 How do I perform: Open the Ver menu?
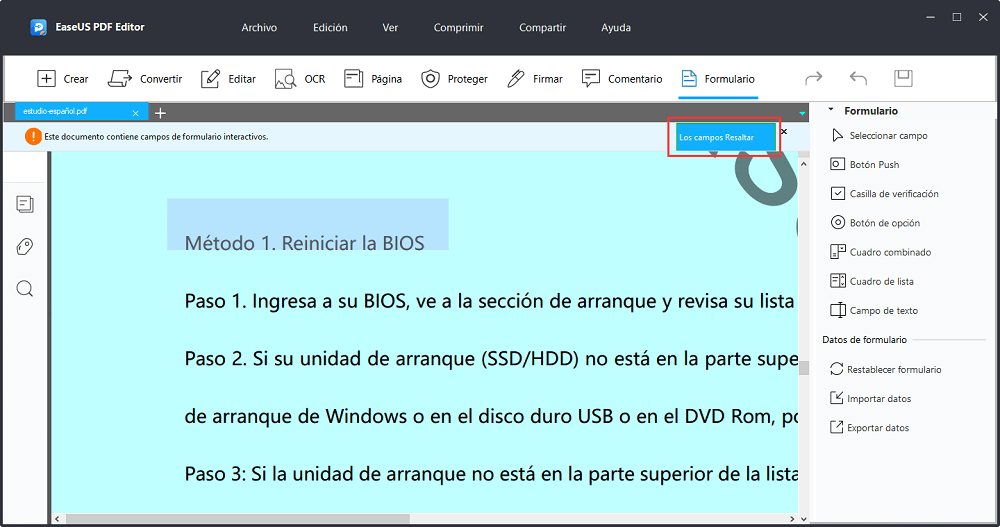390,27
